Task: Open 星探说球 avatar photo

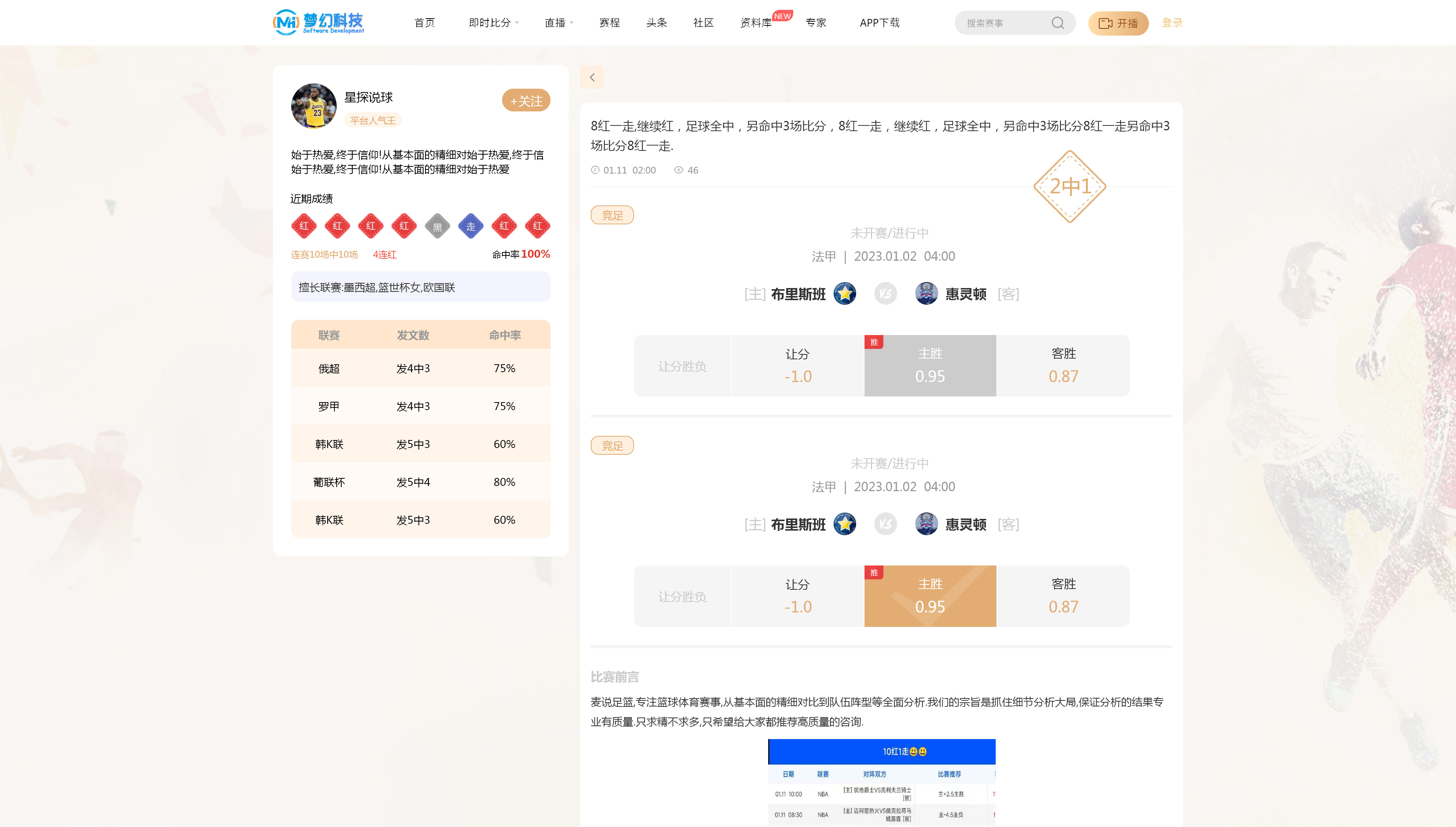Action: pyautogui.click(x=314, y=106)
